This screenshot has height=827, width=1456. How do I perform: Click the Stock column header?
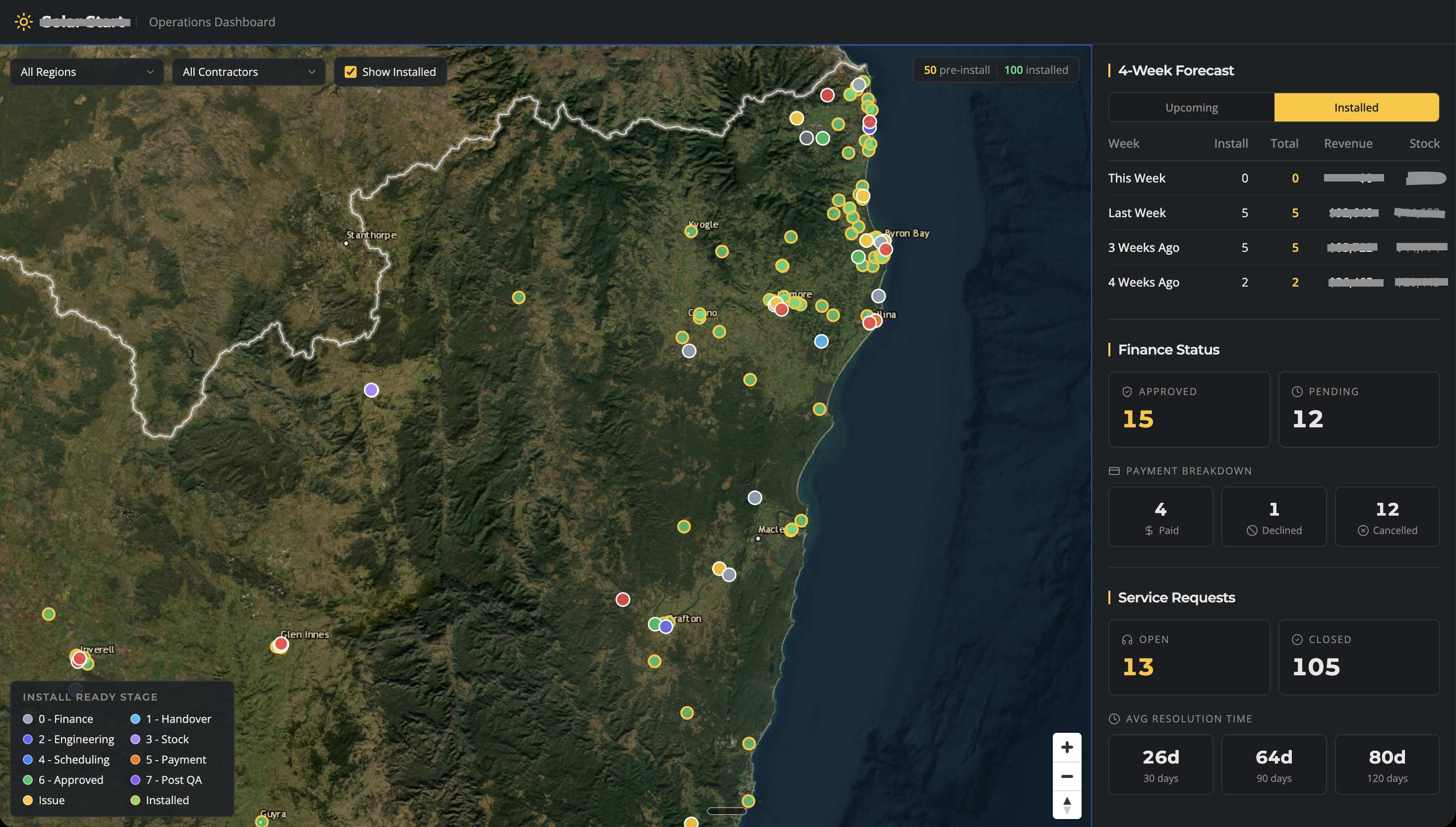(1424, 143)
